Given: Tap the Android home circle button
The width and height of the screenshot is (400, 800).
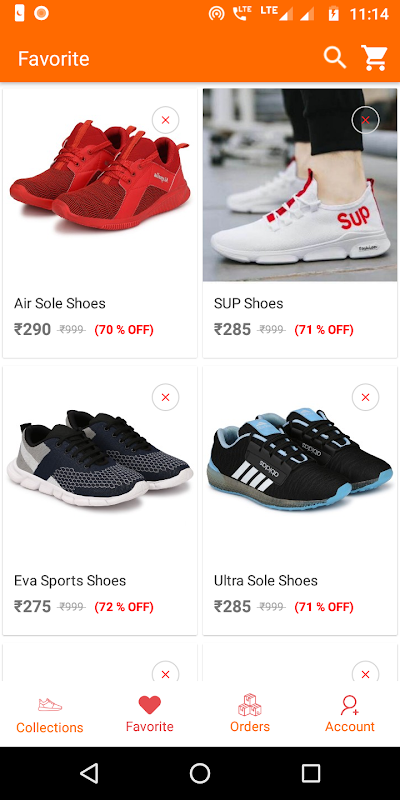Looking at the screenshot, I should click(x=200, y=773).
